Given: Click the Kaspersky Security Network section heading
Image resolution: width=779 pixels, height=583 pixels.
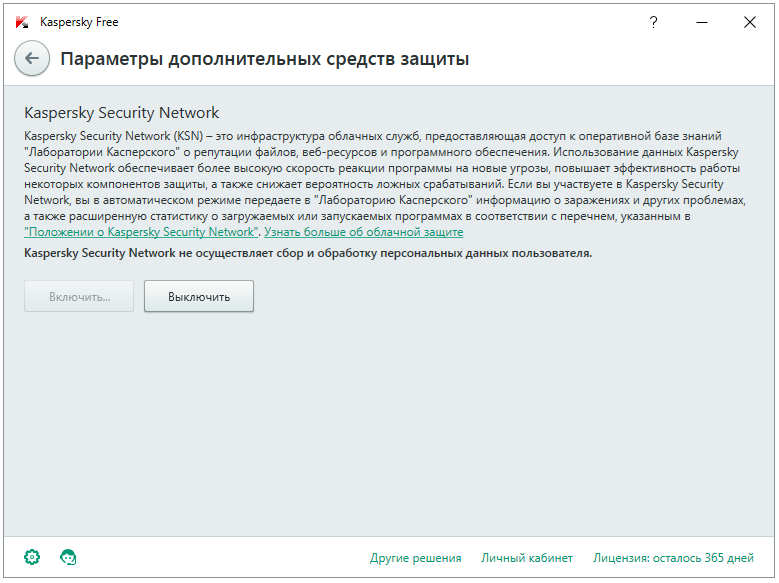Looking at the screenshot, I should [121, 113].
